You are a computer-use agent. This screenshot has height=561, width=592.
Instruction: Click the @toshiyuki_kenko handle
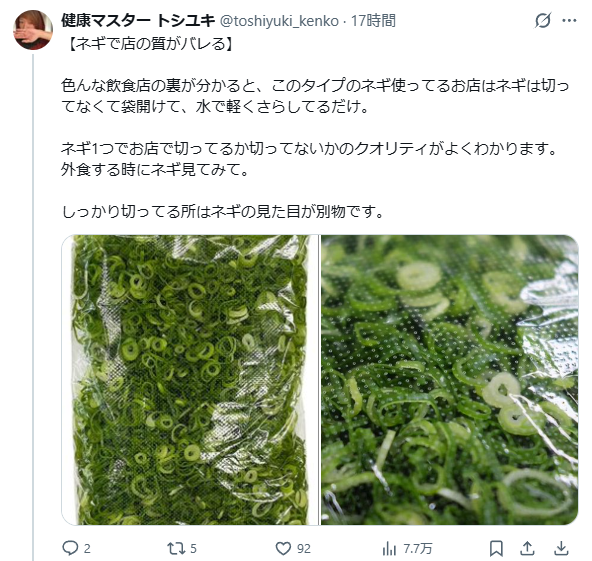click(279, 21)
